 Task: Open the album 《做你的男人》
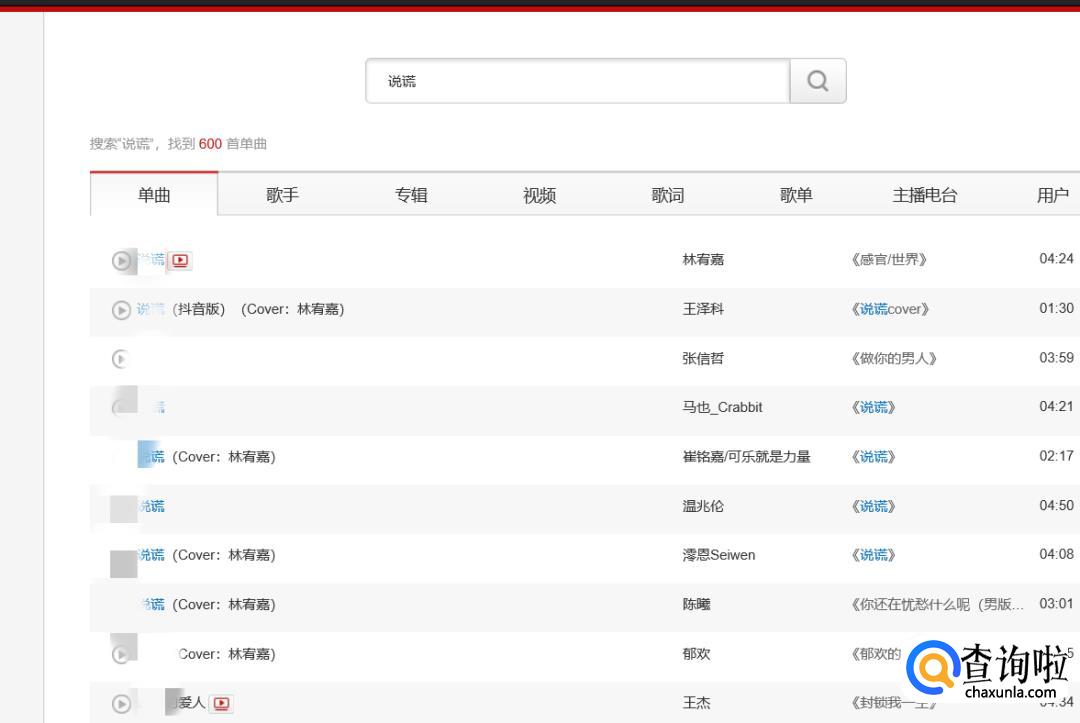(893, 358)
